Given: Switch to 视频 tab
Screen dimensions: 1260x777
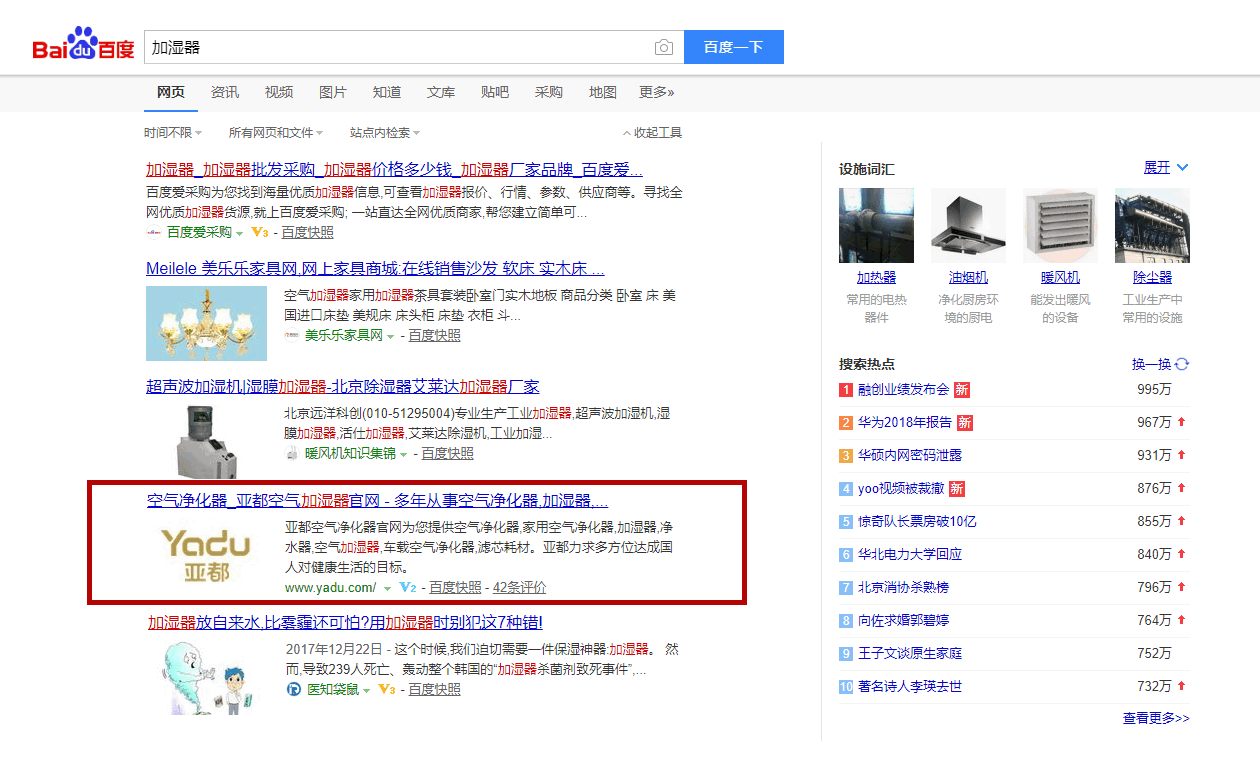Looking at the screenshot, I should pos(279,92).
